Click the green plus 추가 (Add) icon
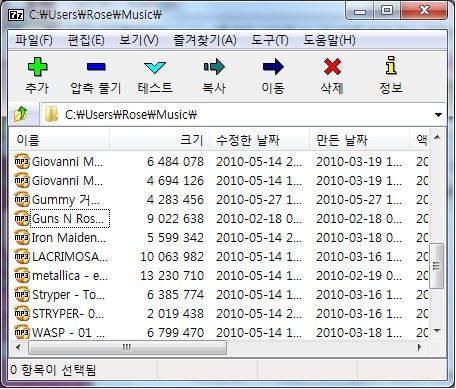The width and height of the screenshot is (456, 389). [37, 67]
